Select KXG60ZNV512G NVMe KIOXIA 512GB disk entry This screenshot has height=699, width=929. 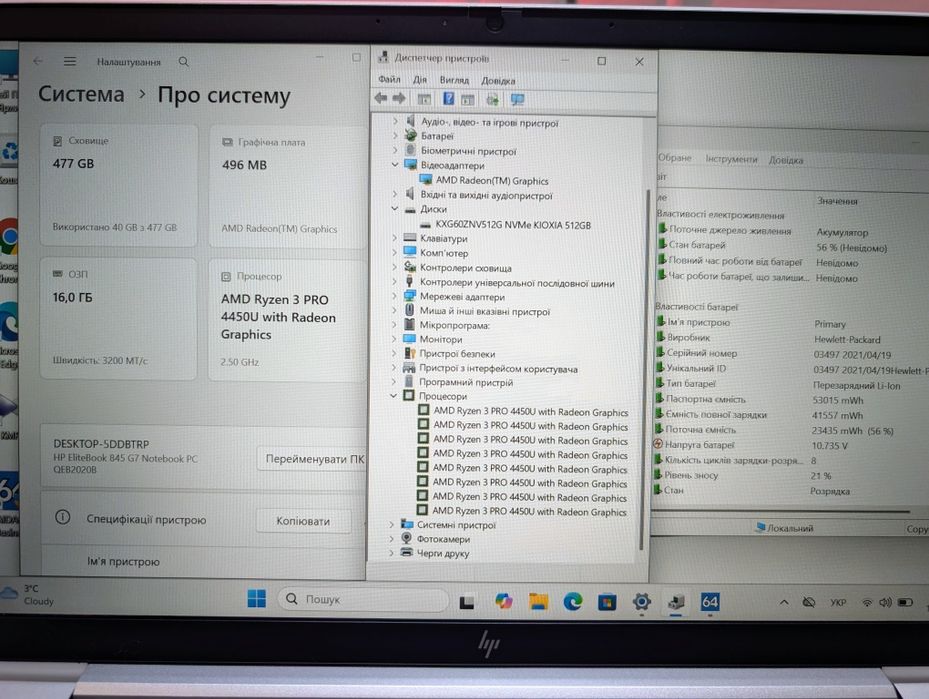pos(513,225)
